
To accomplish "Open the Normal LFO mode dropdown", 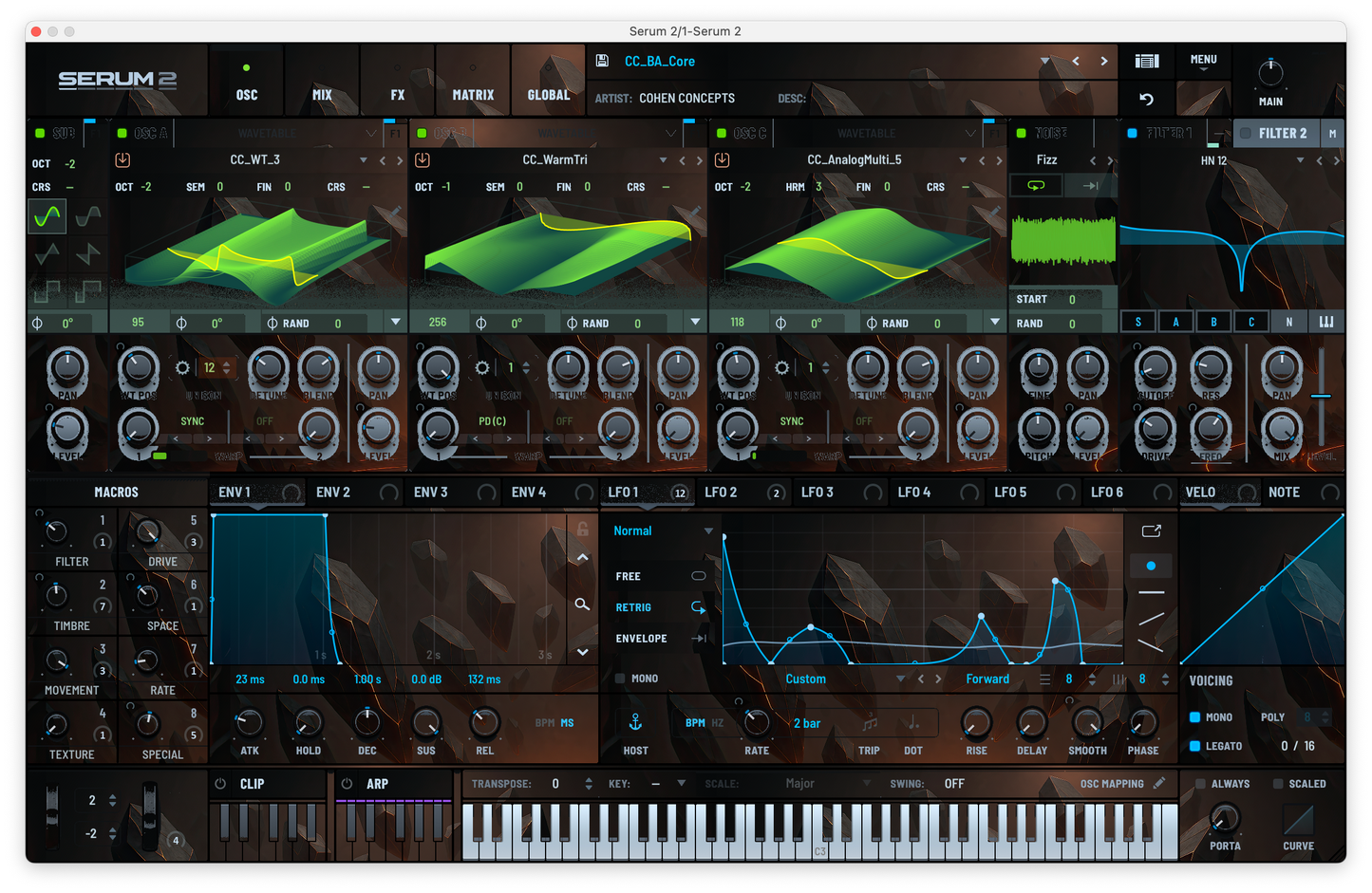I will click(659, 530).
